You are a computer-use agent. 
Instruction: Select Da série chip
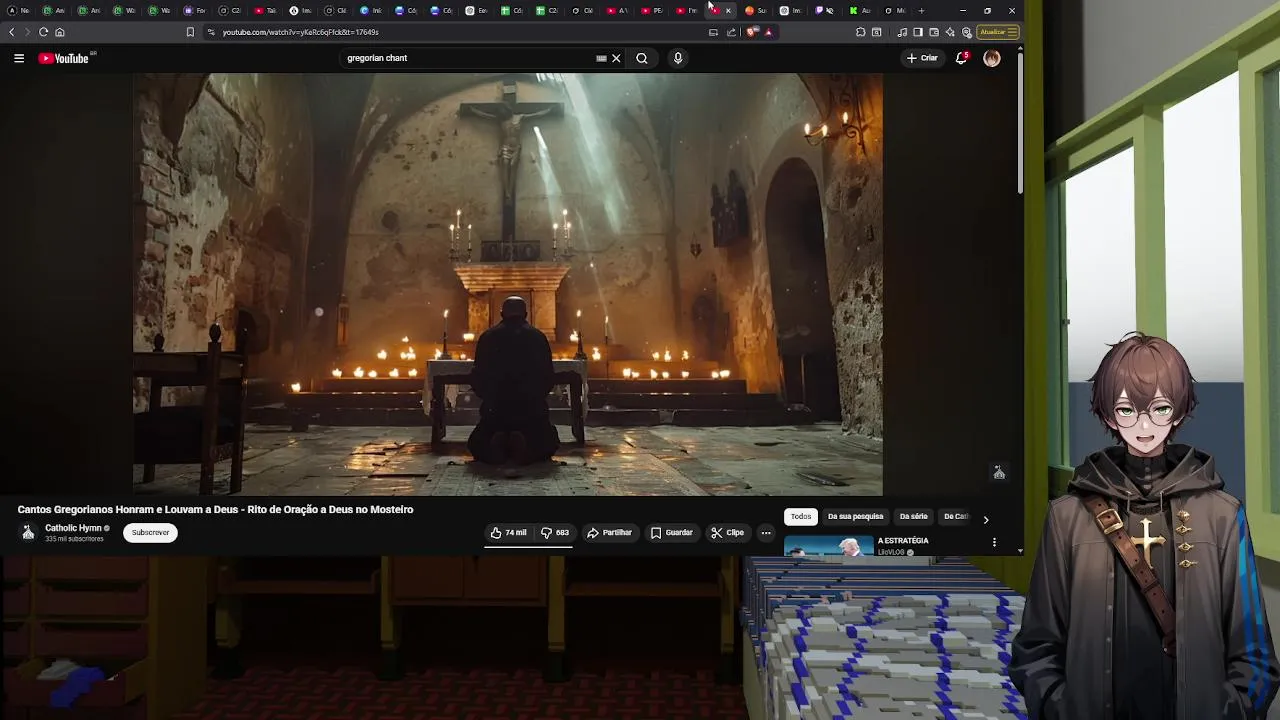(914, 517)
